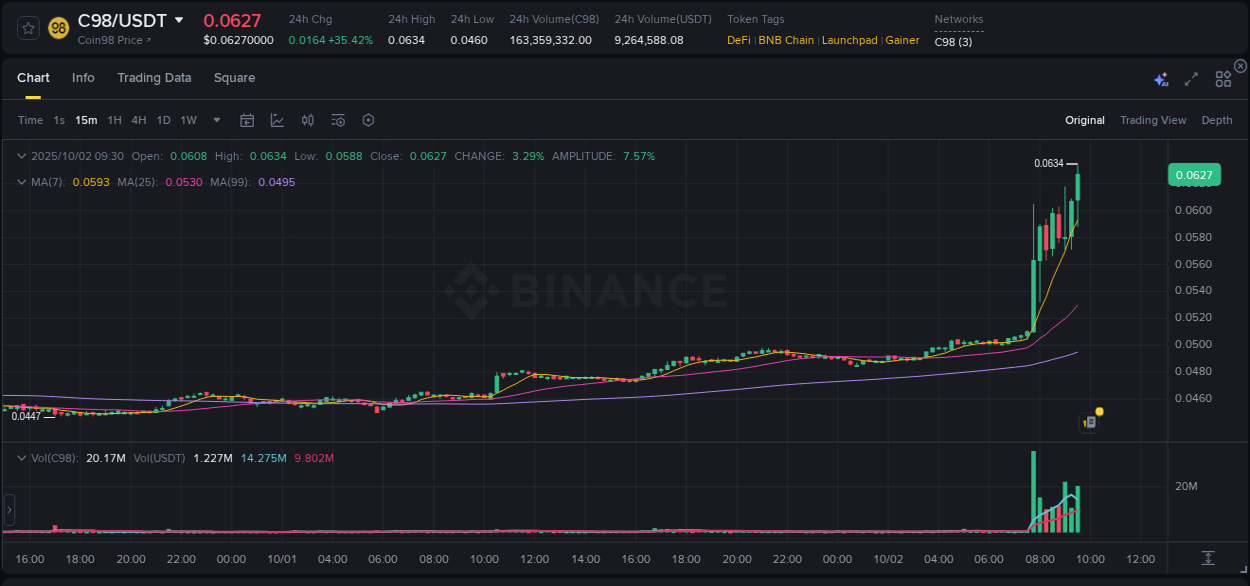The height and width of the screenshot is (586, 1250).
Task: Toggle the favorite star for C98/USDT
Action: point(27,27)
